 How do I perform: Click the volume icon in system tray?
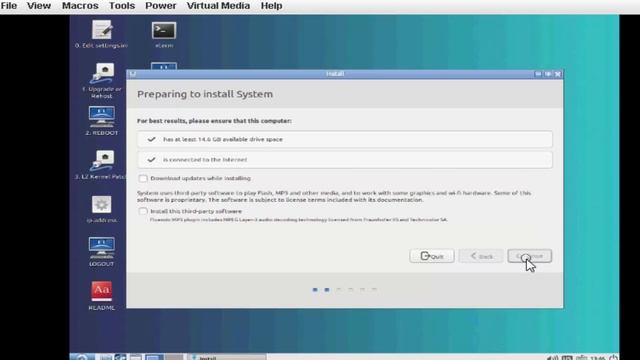[x=552, y=358]
